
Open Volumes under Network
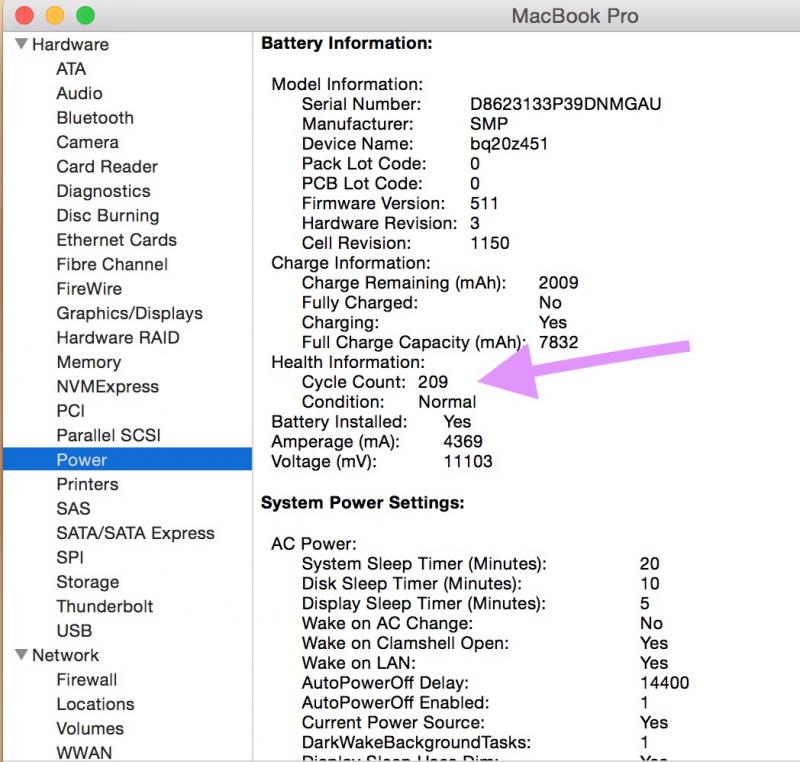click(90, 729)
